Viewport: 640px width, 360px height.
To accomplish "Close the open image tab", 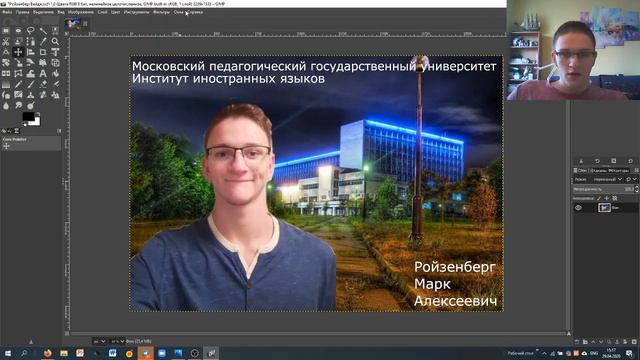I will (85, 24).
